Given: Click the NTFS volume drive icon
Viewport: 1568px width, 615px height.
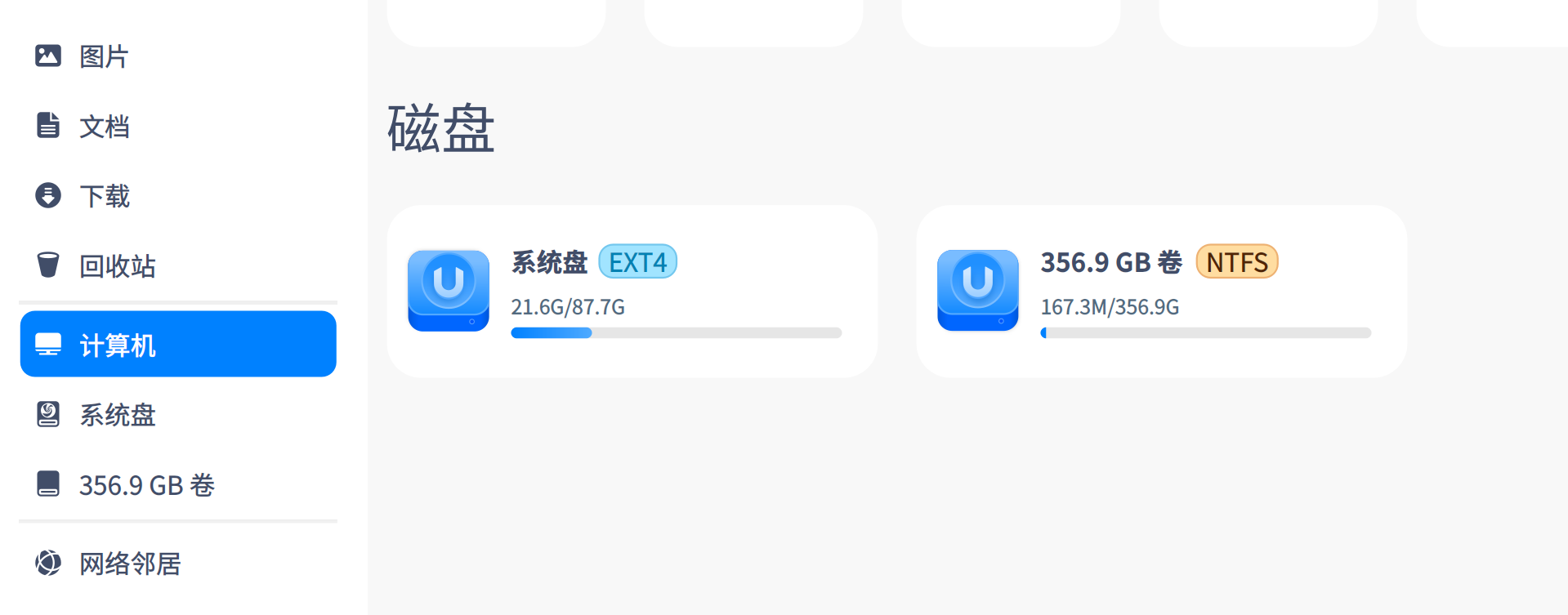Looking at the screenshot, I should point(977,291).
